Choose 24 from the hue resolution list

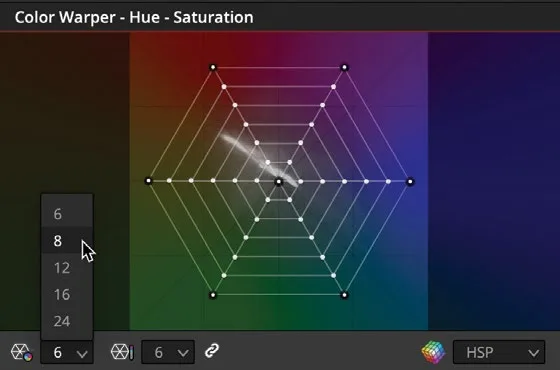[x=67, y=321]
